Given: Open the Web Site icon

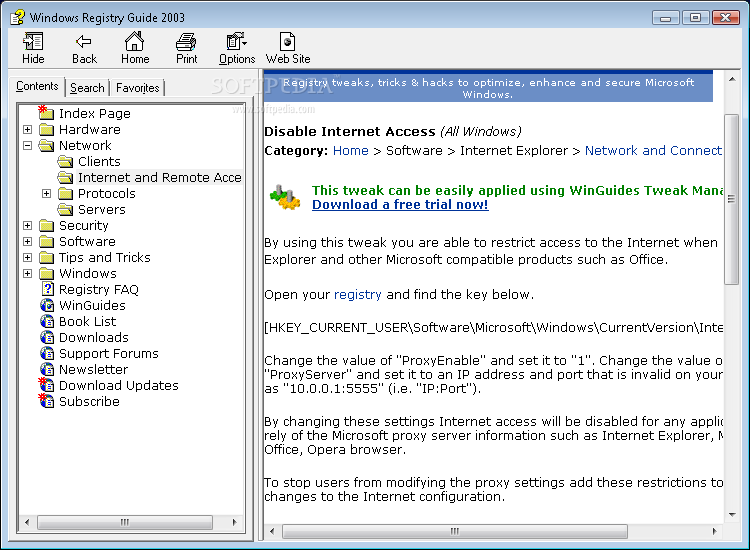Looking at the screenshot, I should click(x=287, y=42).
